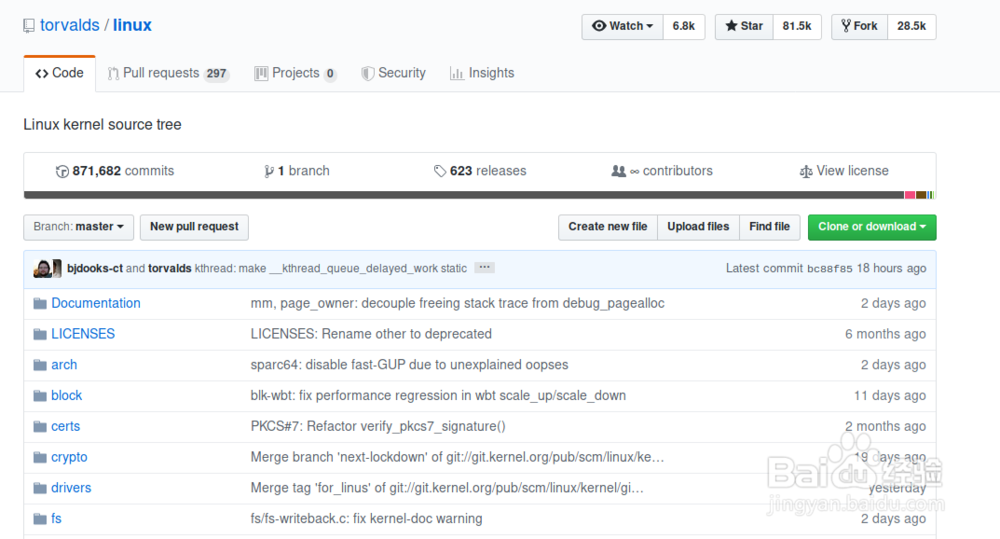Open the contributors page

662,171
